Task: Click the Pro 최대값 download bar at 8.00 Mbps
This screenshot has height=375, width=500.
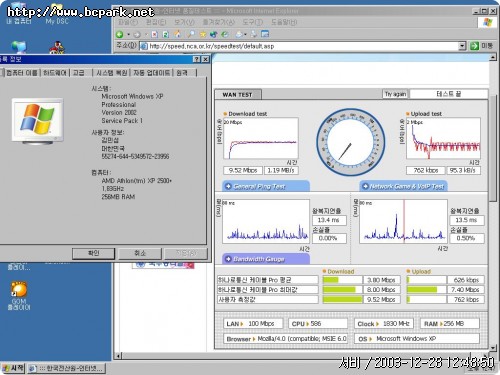Action: (x=342, y=289)
